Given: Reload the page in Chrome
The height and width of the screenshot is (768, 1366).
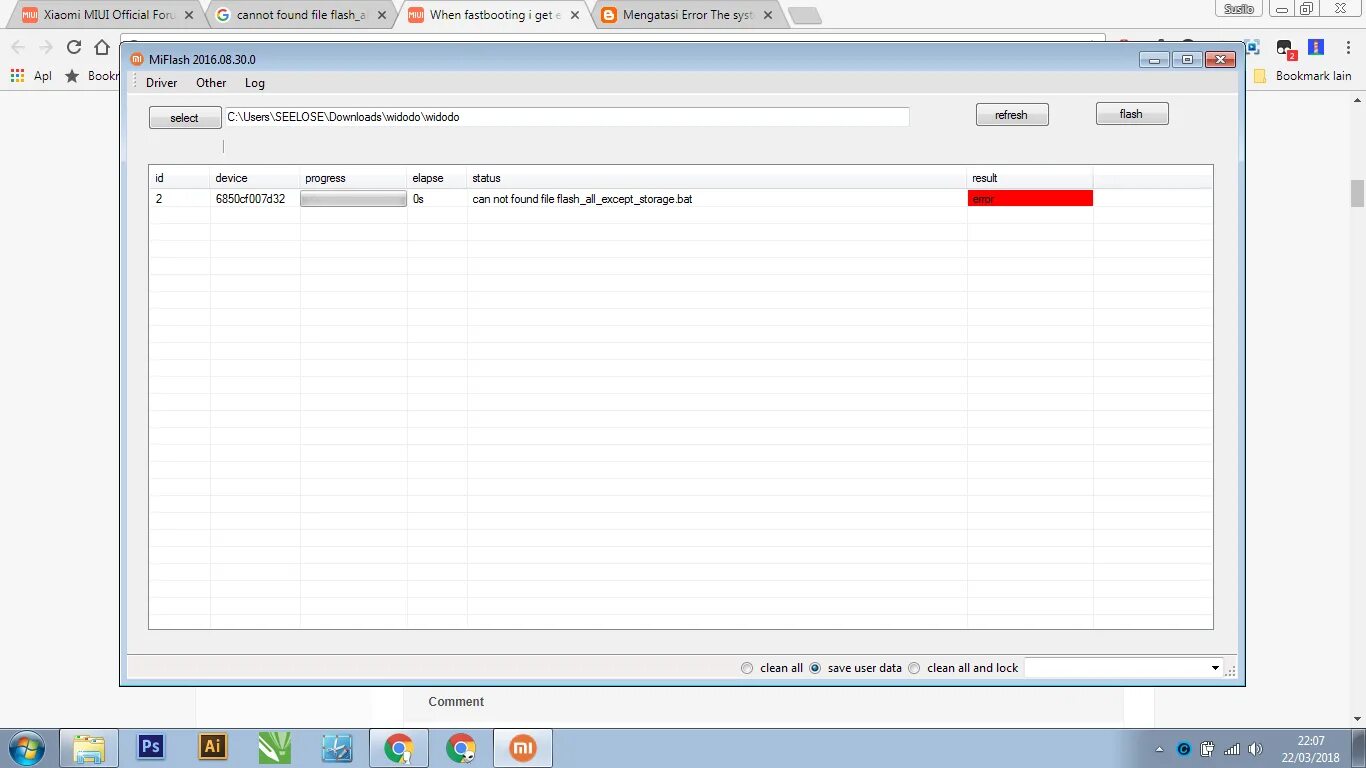Looking at the screenshot, I should [x=74, y=47].
